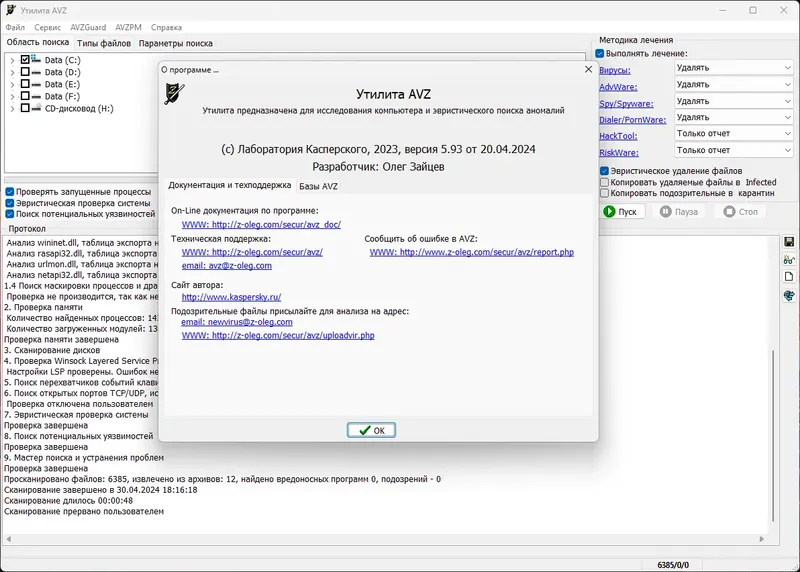The height and width of the screenshot is (572, 800).
Task: Toggle Эвристическое удаление файлов checkbox
Action: coord(605,171)
